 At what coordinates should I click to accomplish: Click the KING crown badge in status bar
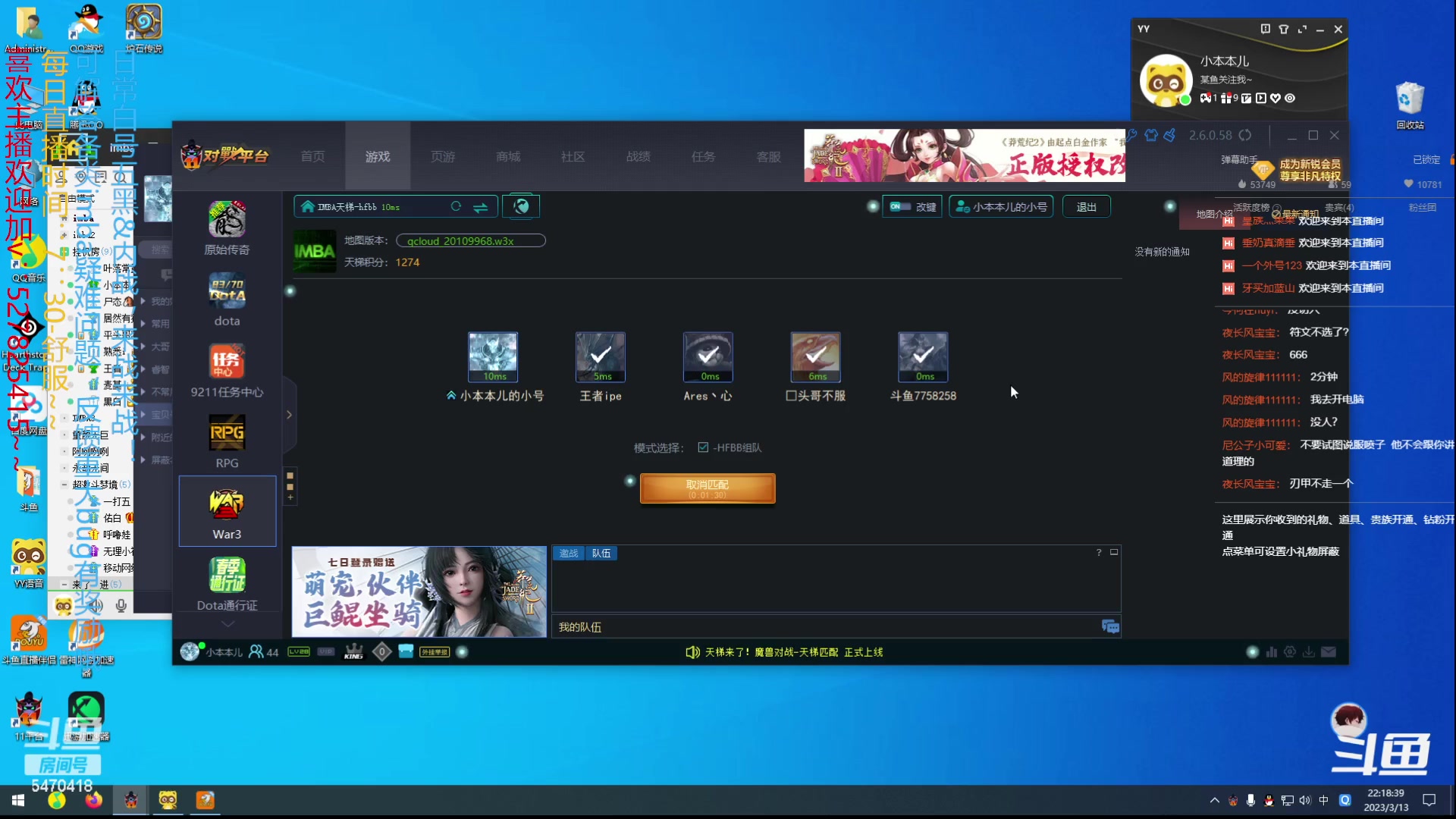353,651
